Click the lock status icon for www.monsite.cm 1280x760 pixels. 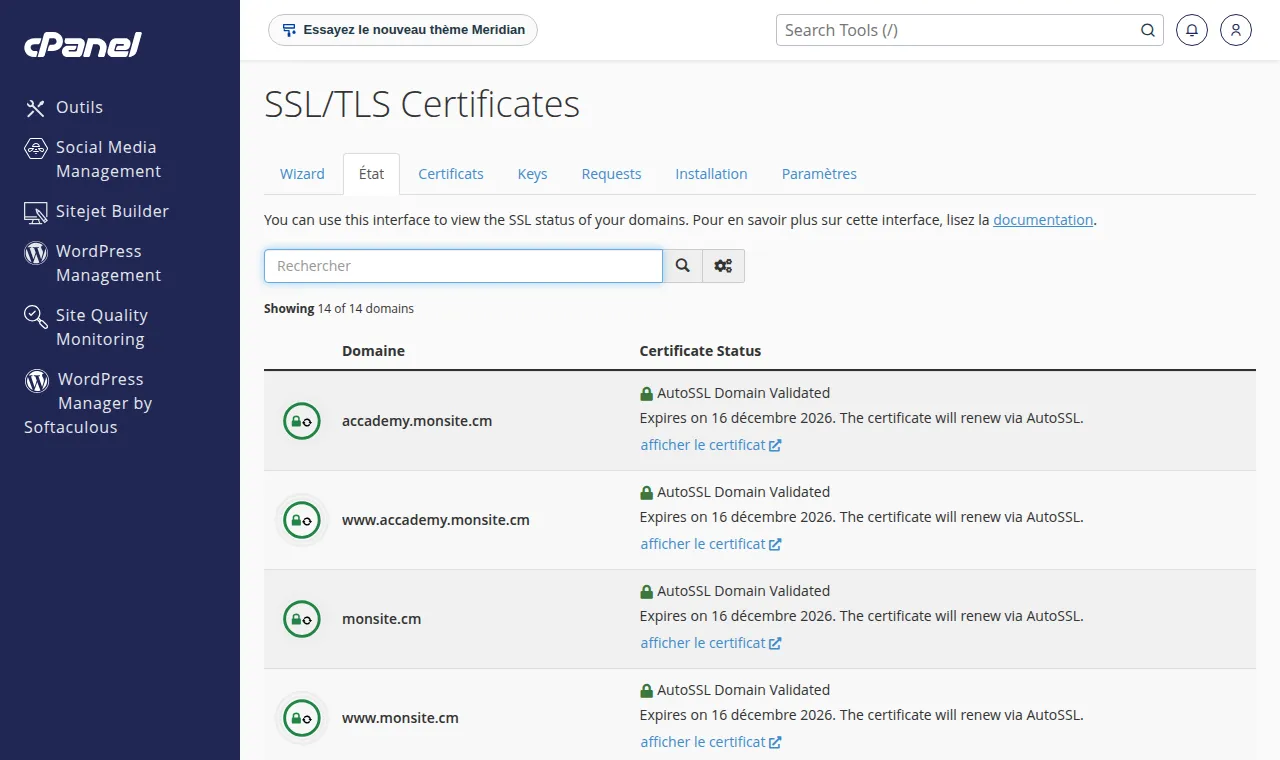(302, 718)
